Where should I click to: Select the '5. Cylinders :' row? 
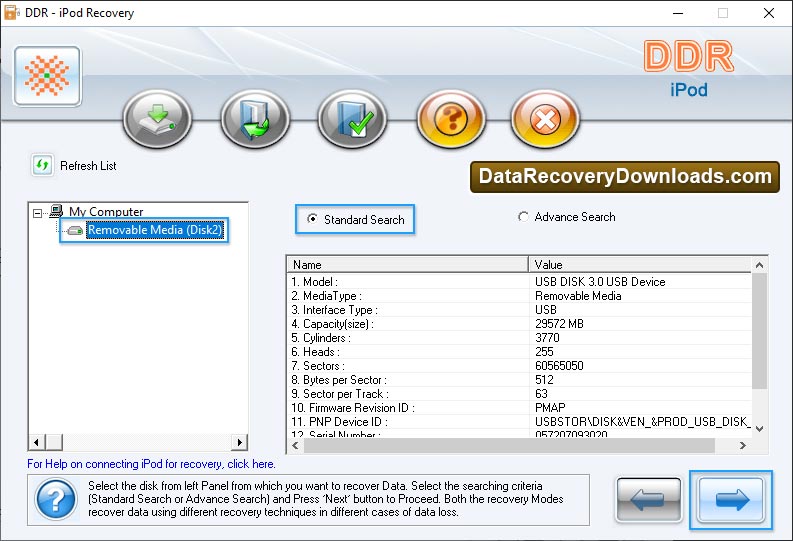pos(519,338)
